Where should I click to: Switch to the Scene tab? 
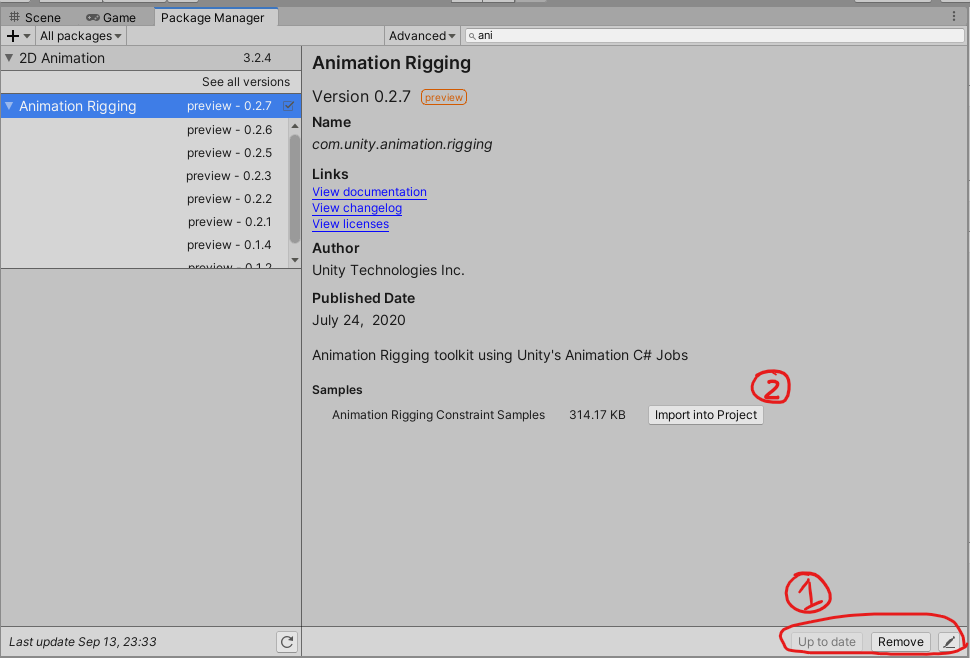pos(36,17)
